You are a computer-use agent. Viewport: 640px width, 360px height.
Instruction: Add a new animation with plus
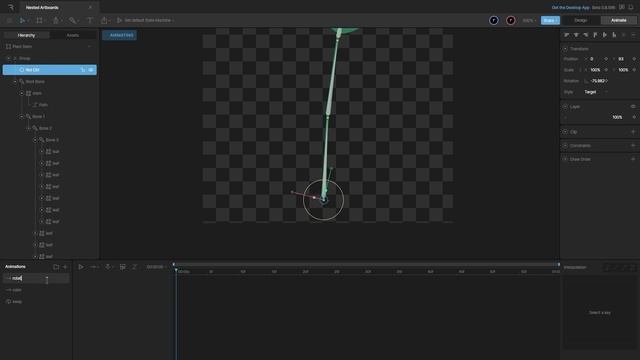click(x=65, y=267)
